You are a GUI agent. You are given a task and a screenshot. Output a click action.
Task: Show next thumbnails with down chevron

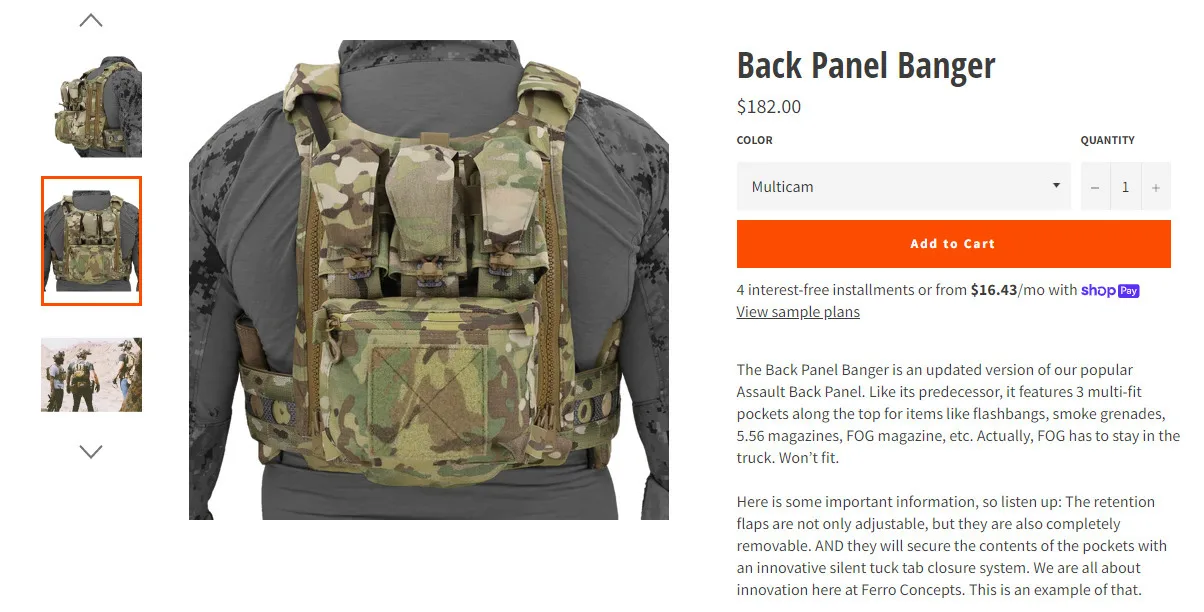coord(91,452)
